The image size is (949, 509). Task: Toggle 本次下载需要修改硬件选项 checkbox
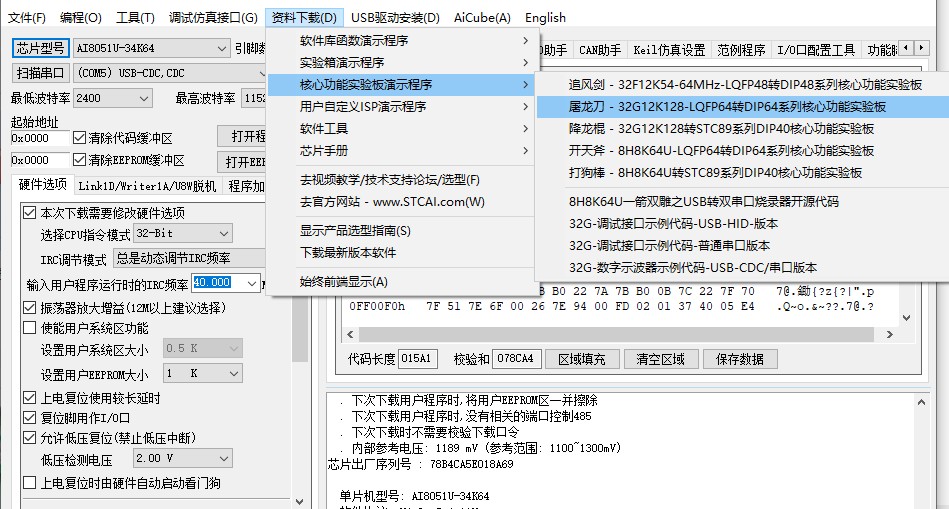(29, 212)
